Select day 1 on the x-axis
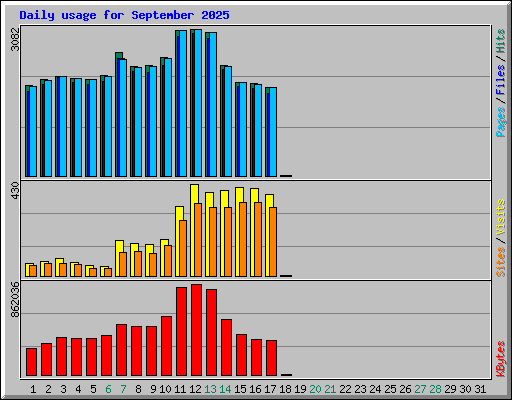Screen dimensions: 512x400 click(x=33, y=389)
